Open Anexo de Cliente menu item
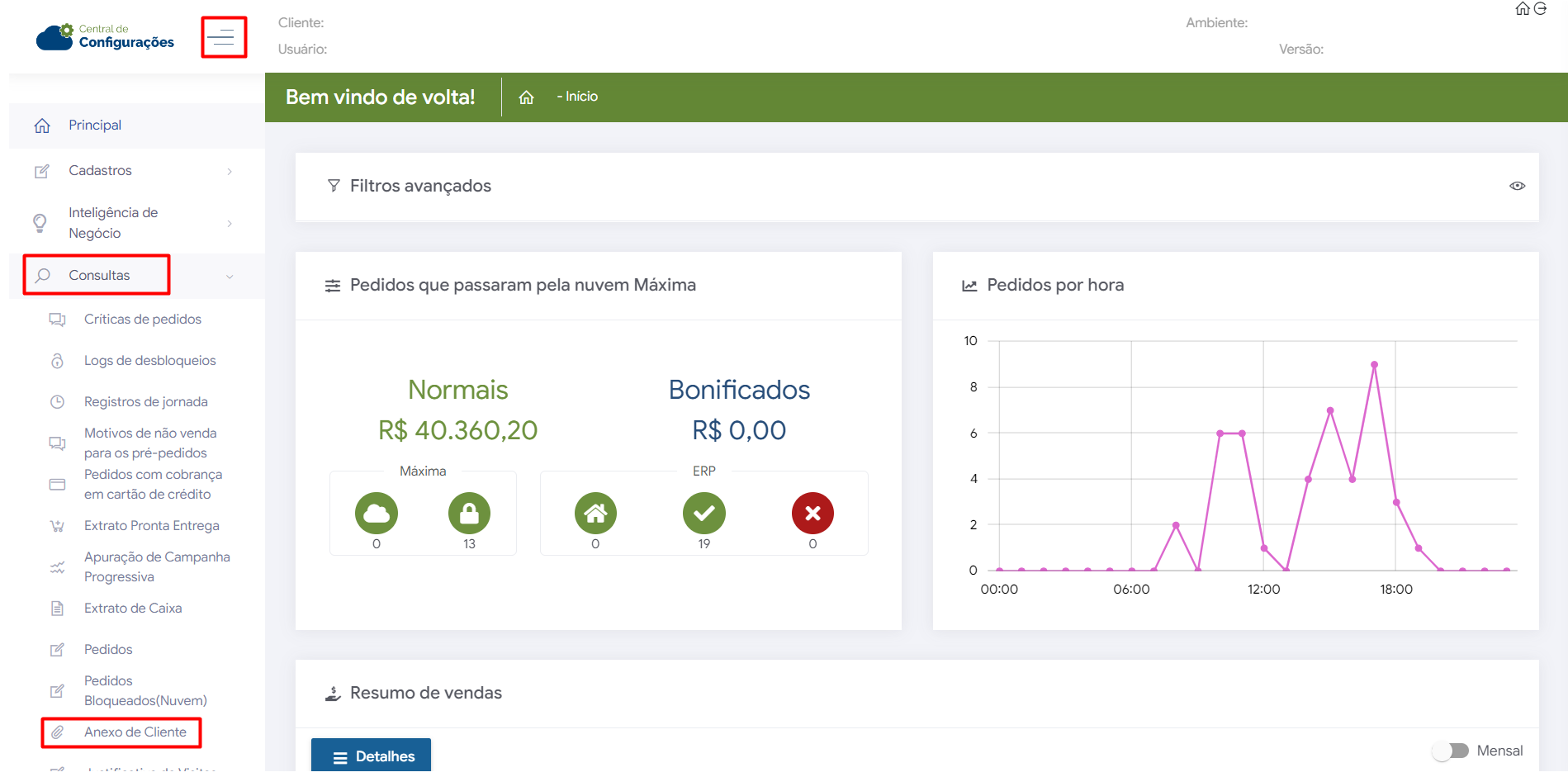Screen dimensions: 1568x777 (x=135, y=732)
